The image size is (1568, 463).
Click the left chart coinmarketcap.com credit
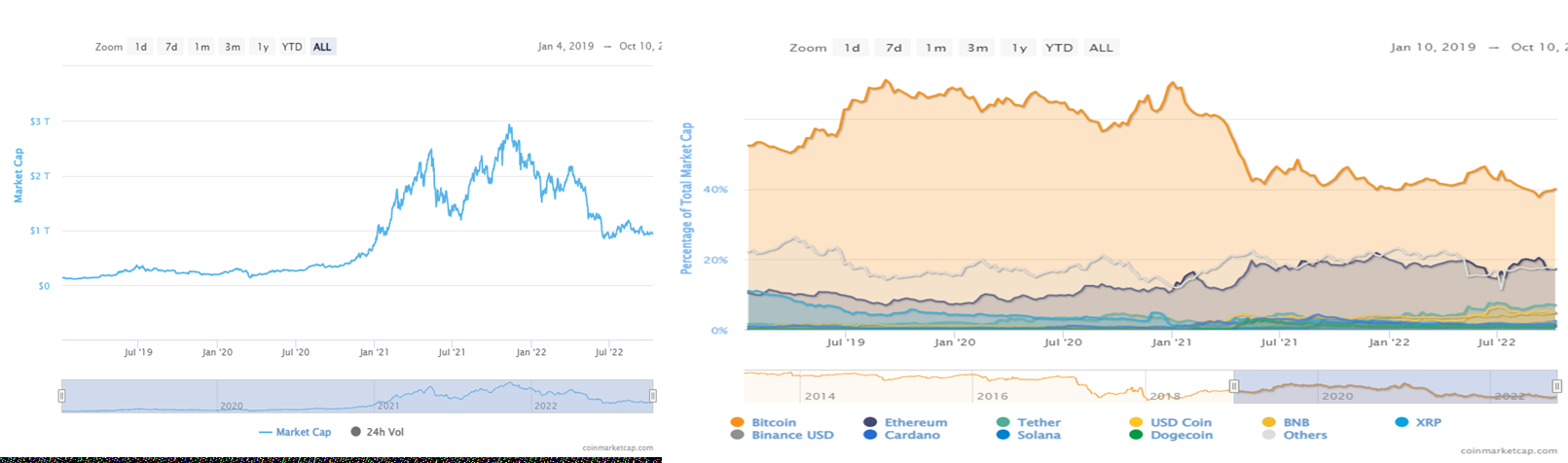[618, 448]
